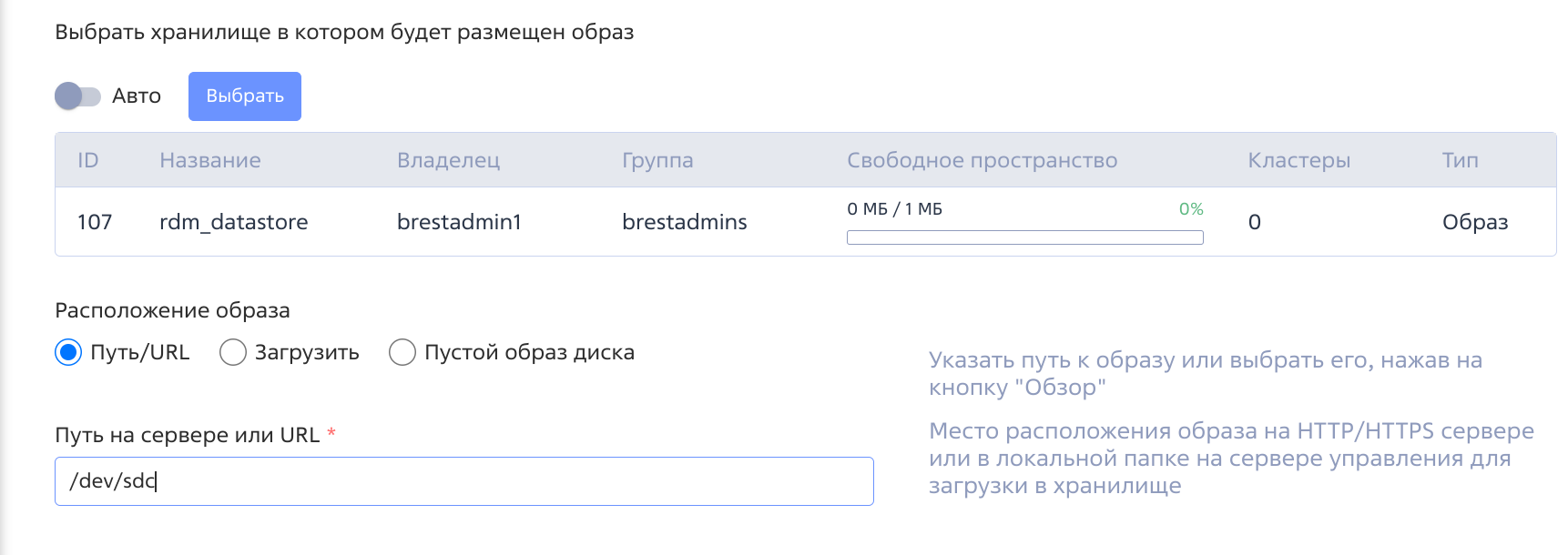Image resolution: width=1568 pixels, height=555 pixels.
Task: Click the Название column header
Action: [210, 160]
